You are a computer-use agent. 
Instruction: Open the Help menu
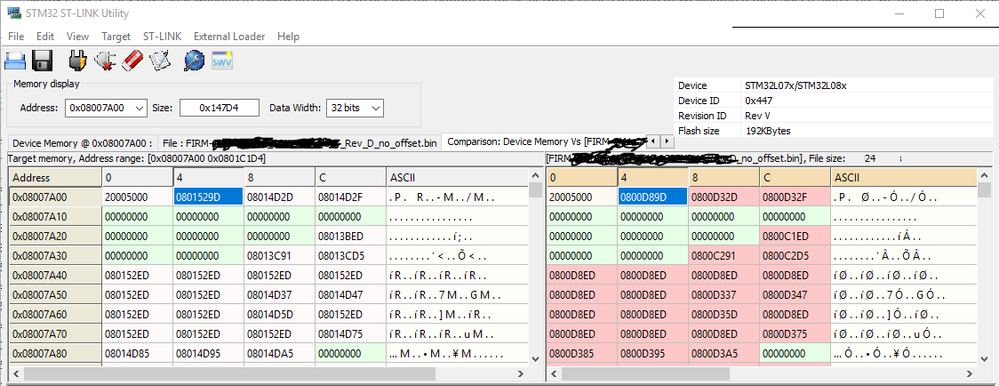(x=288, y=36)
